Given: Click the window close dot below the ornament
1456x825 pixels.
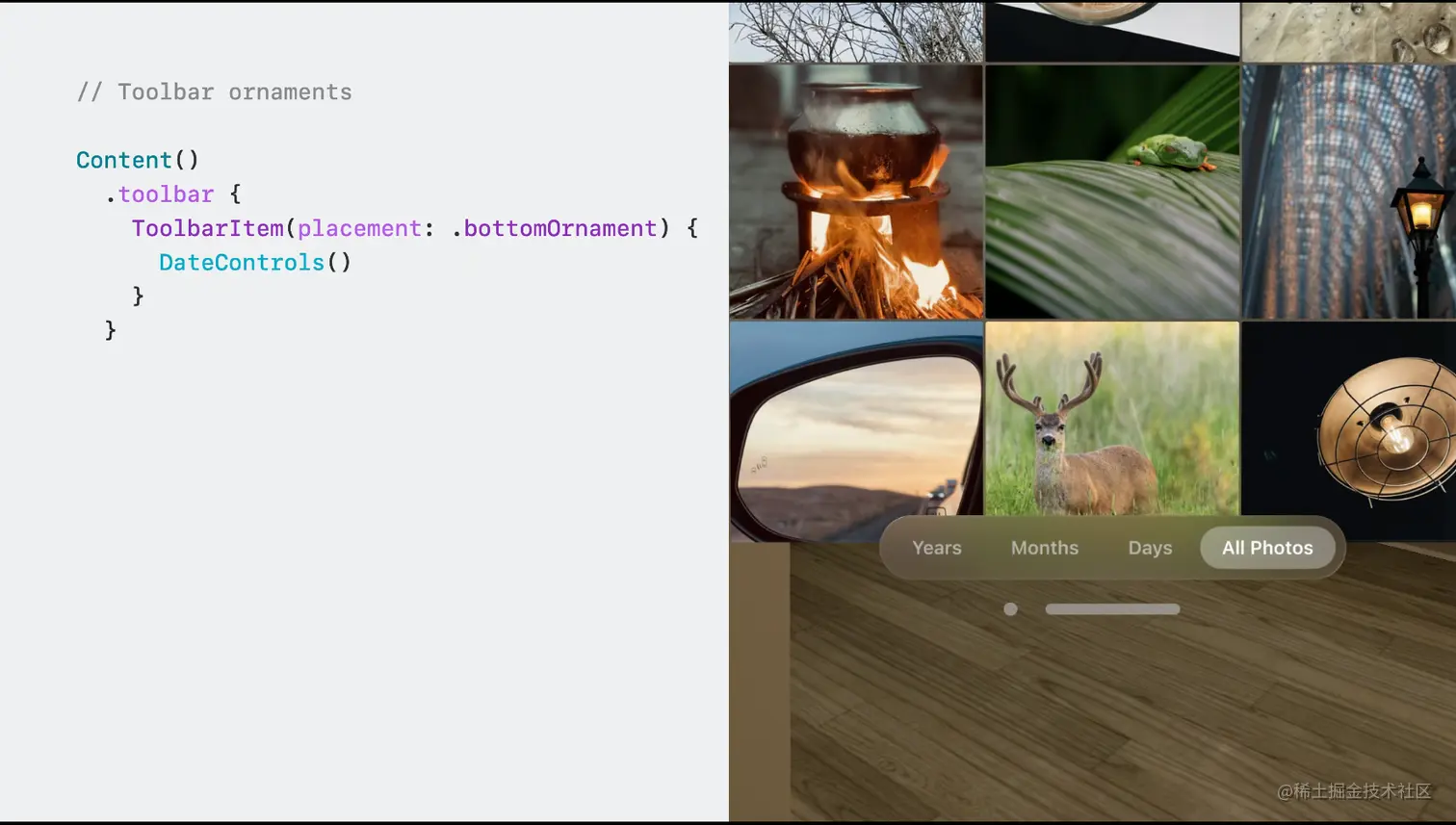Looking at the screenshot, I should [1010, 609].
